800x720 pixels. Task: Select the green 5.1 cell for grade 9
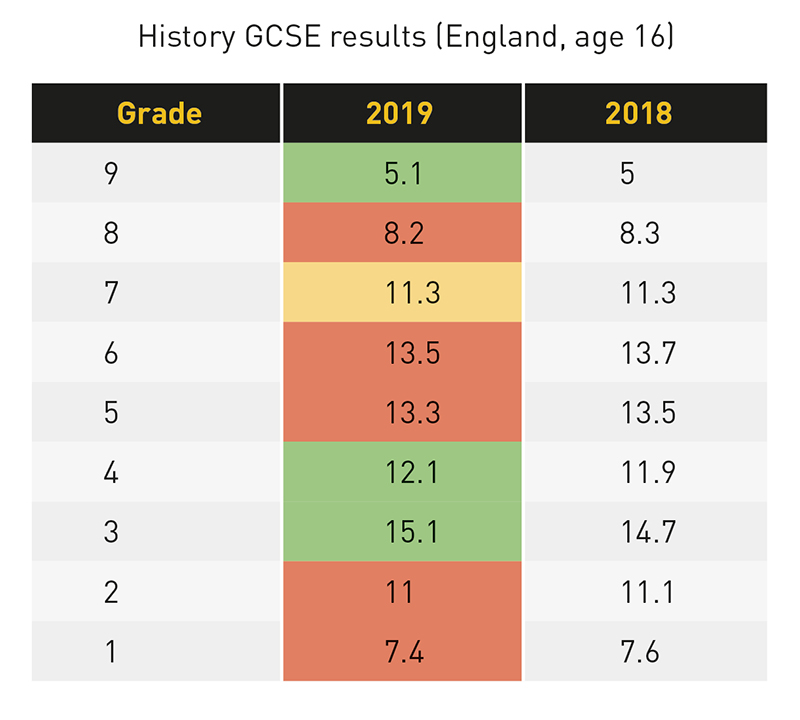(402, 172)
